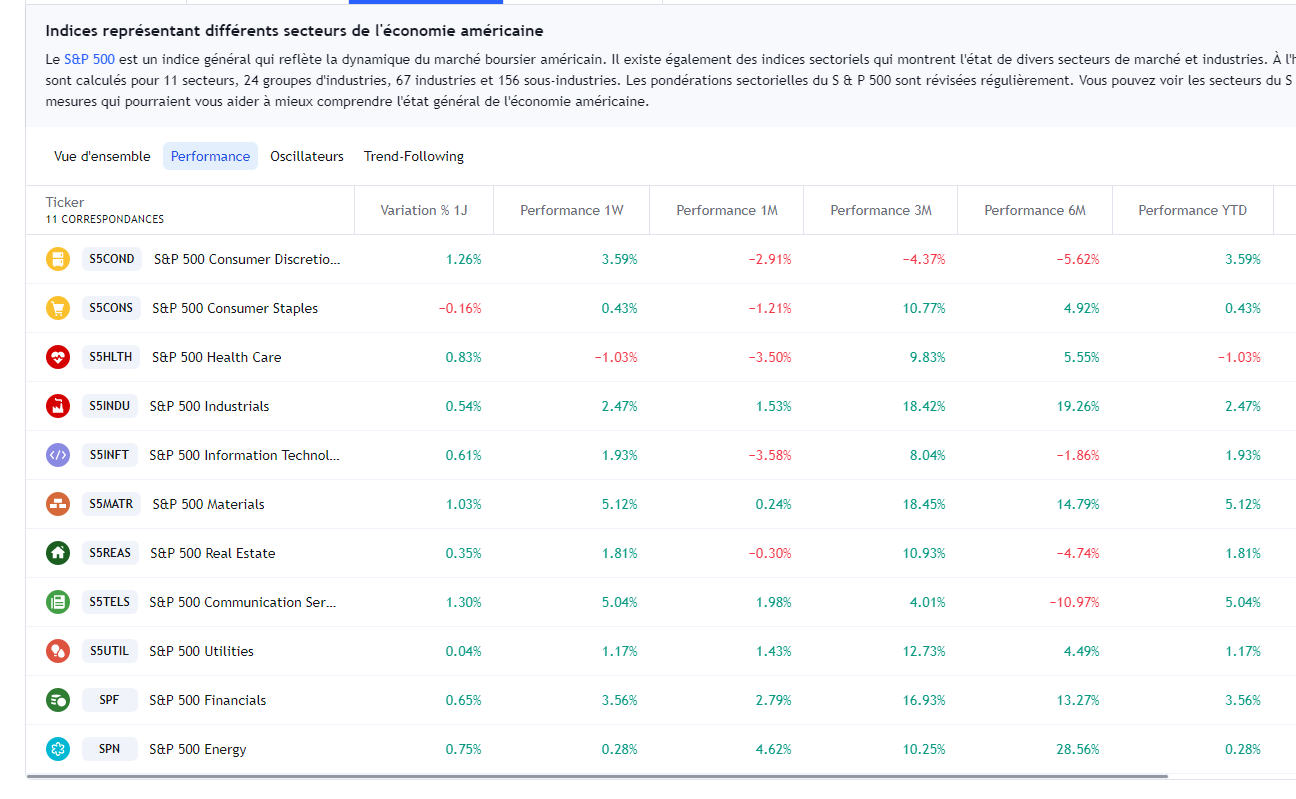The image size is (1296, 799).
Task: Open the Oscillateurs tab
Action: click(307, 157)
